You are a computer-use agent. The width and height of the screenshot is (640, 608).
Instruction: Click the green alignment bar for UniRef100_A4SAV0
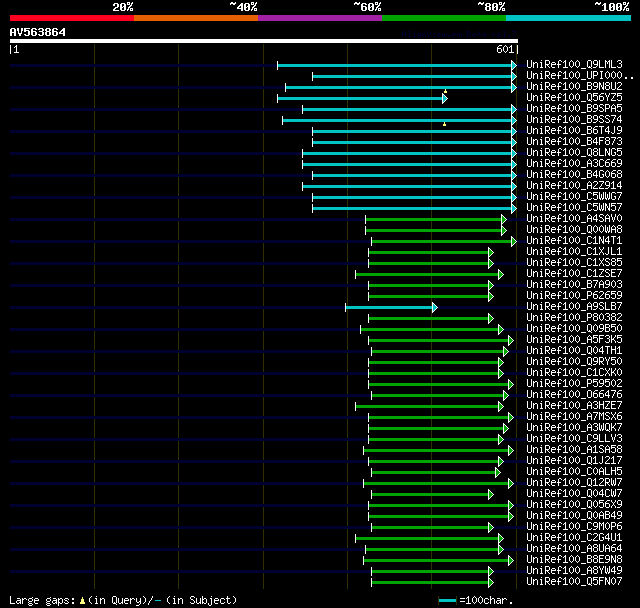(x=436, y=220)
